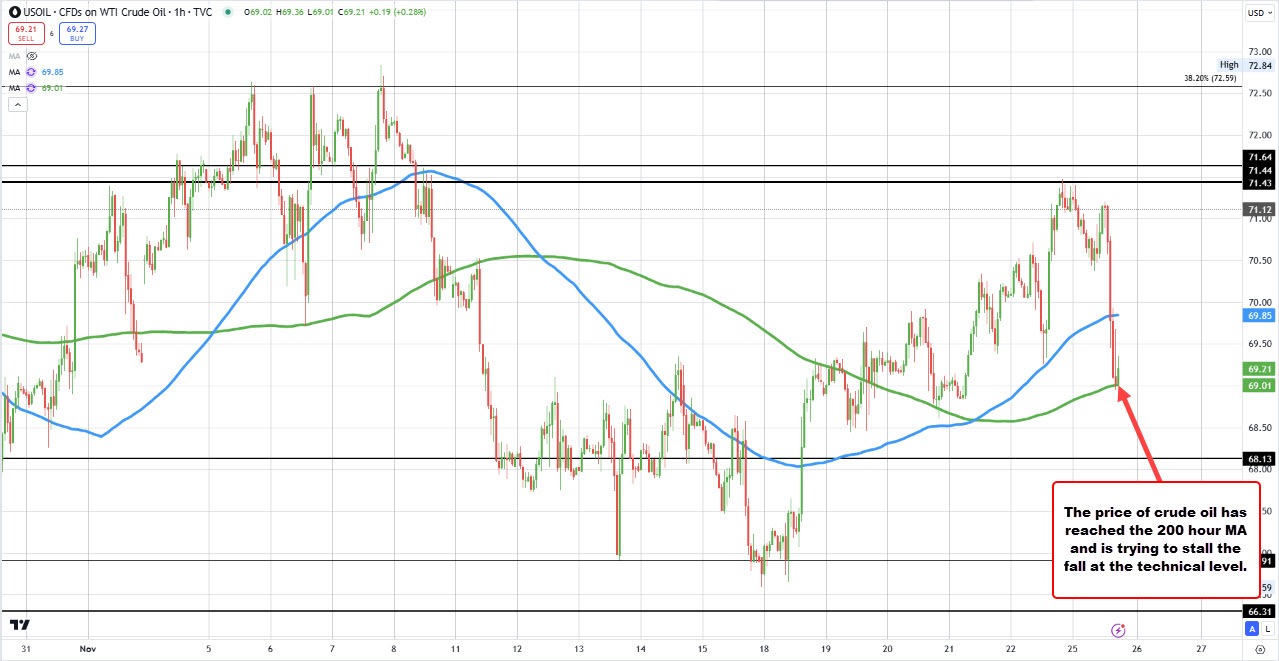Open settings of the green 69.01 MA via its circular icon

[31, 88]
